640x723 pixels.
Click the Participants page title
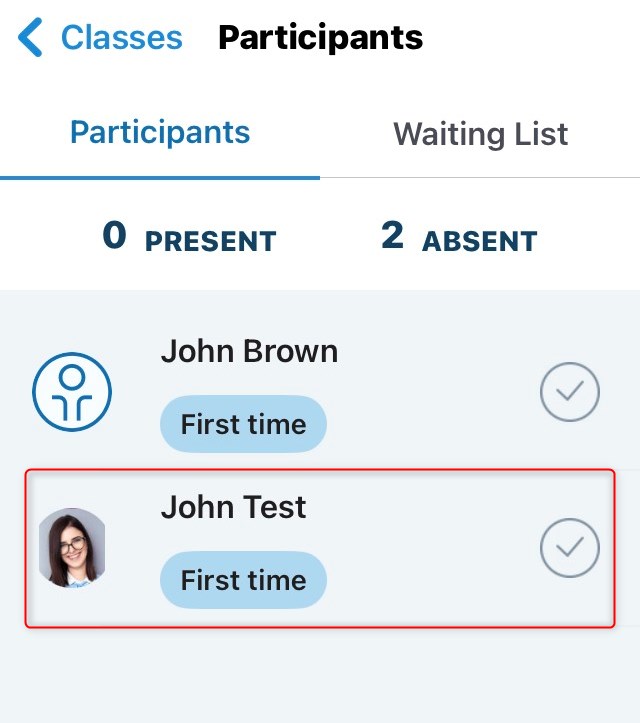coord(320,38)
